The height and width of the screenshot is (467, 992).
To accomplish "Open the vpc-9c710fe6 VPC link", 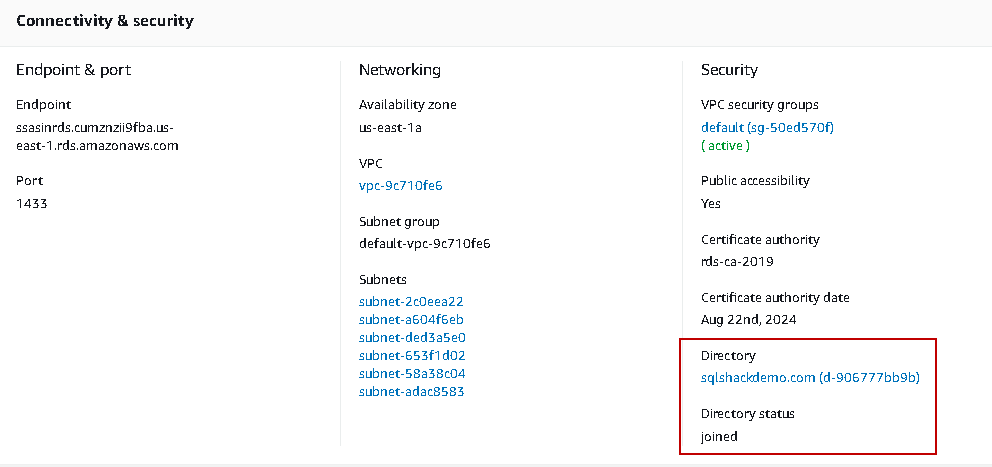I will [x=400, y=185].
